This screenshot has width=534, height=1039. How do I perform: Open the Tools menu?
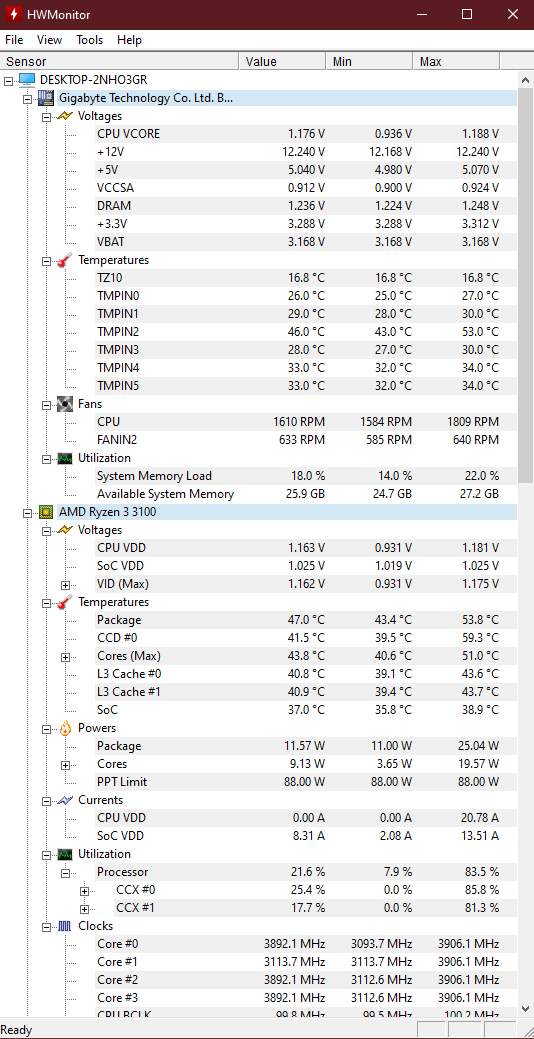click(89, 40)
